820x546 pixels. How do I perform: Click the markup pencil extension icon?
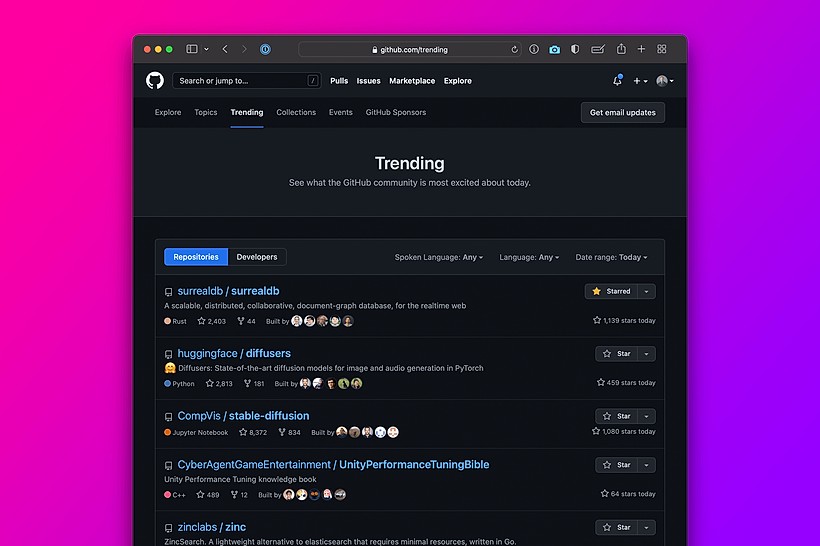(598, 49)
